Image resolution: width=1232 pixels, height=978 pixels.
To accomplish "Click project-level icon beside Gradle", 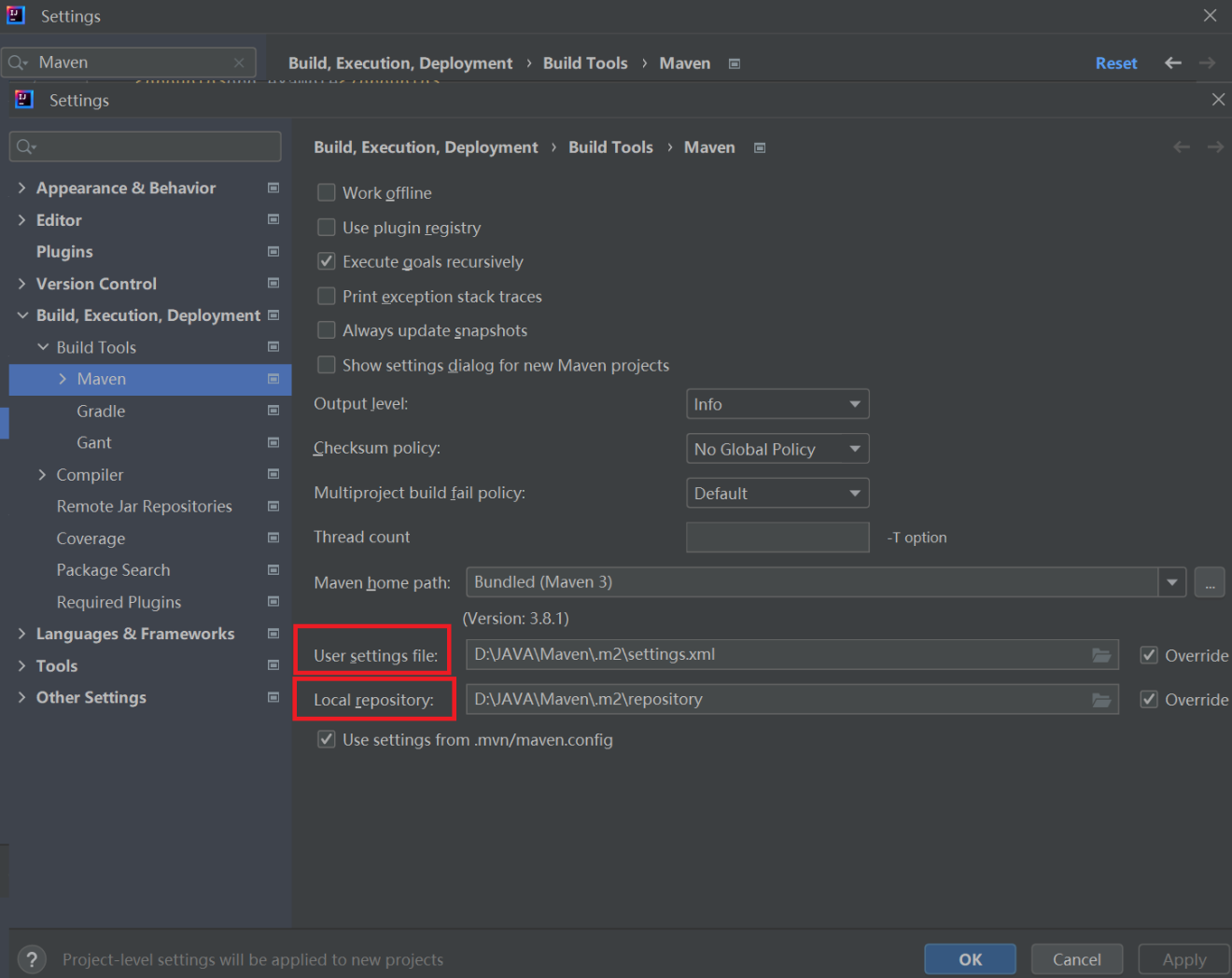I will [x=273, y=411].
